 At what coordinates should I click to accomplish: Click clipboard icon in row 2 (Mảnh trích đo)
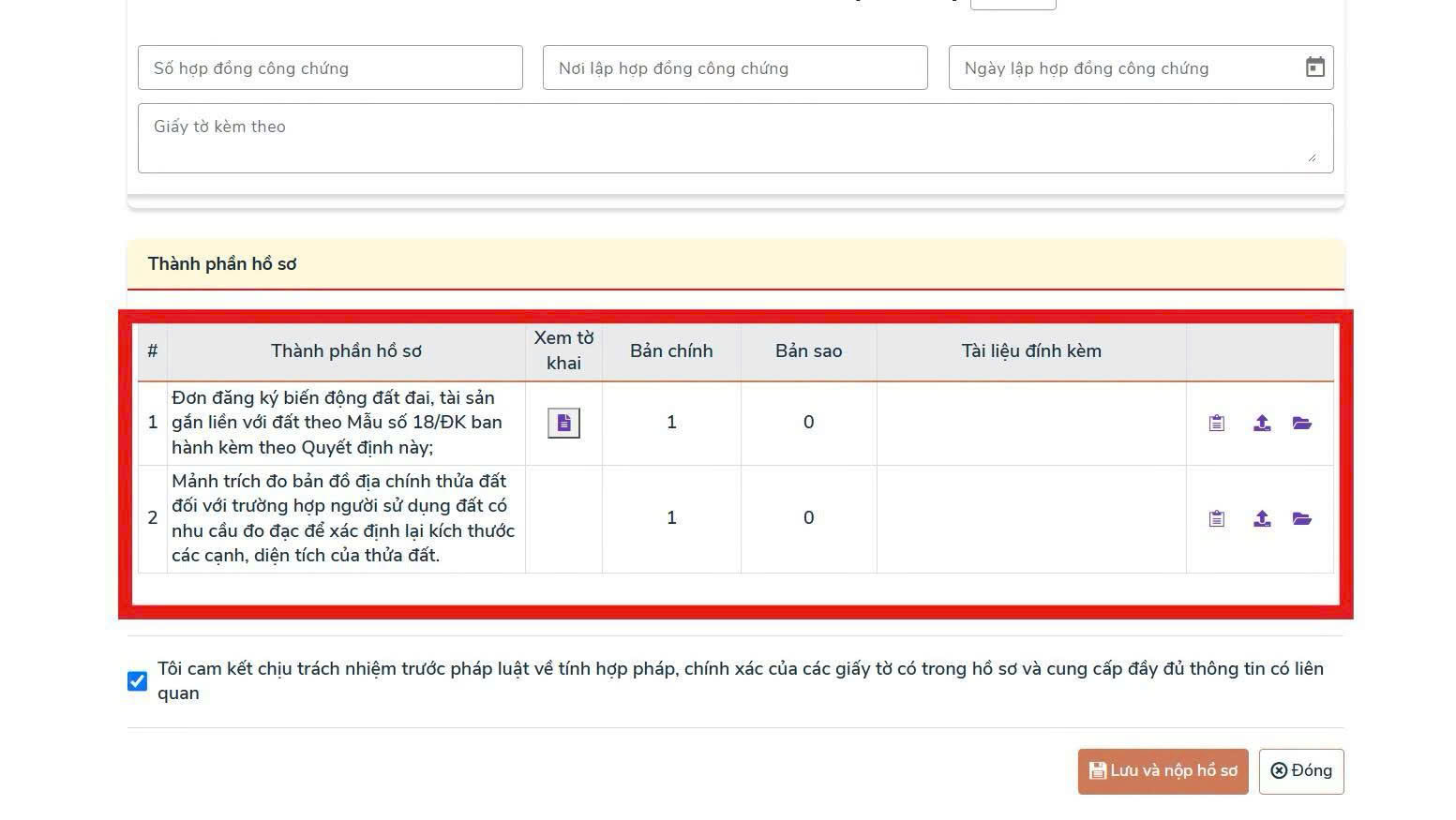(1216, 519)
